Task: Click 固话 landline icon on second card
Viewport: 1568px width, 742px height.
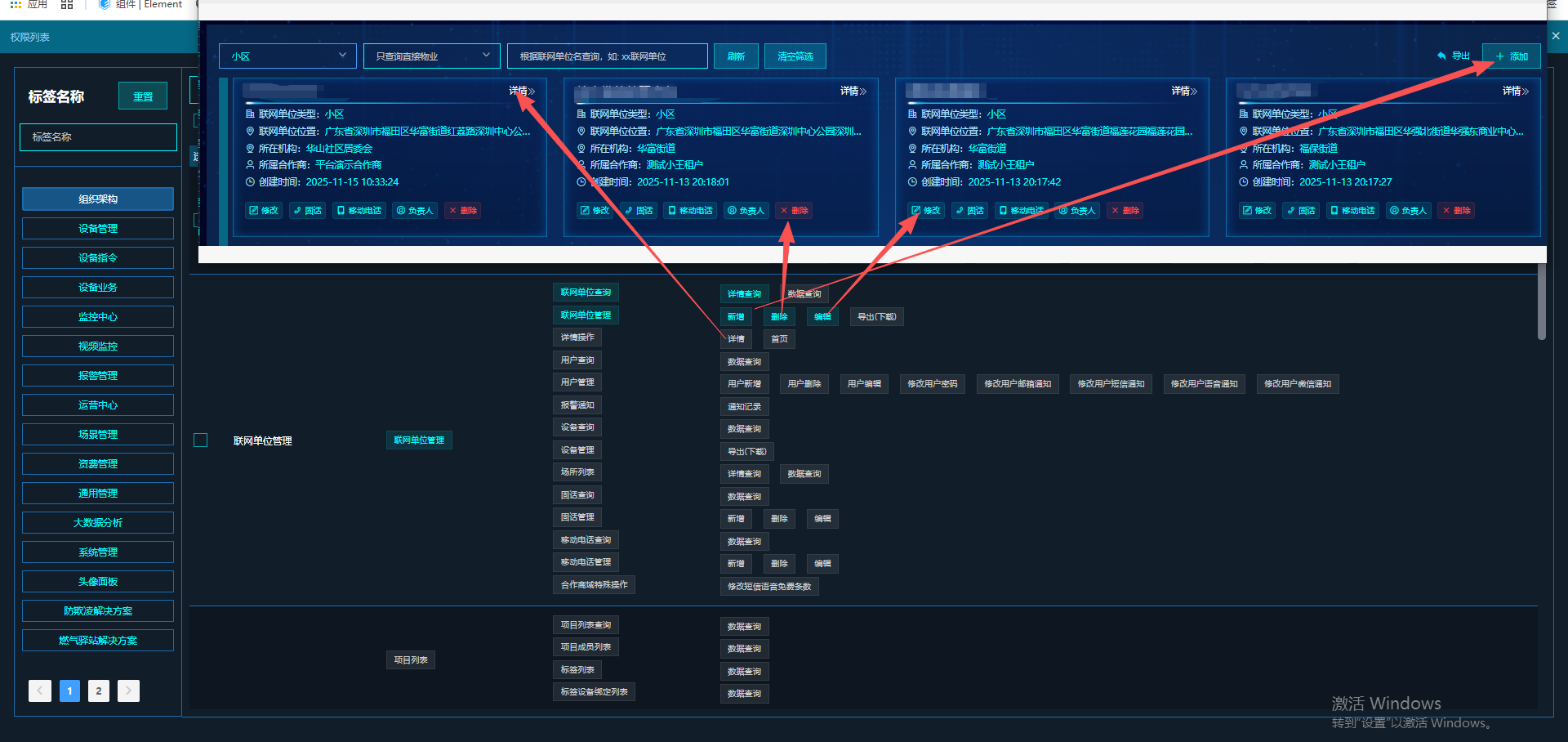Action: click(629, 211)
